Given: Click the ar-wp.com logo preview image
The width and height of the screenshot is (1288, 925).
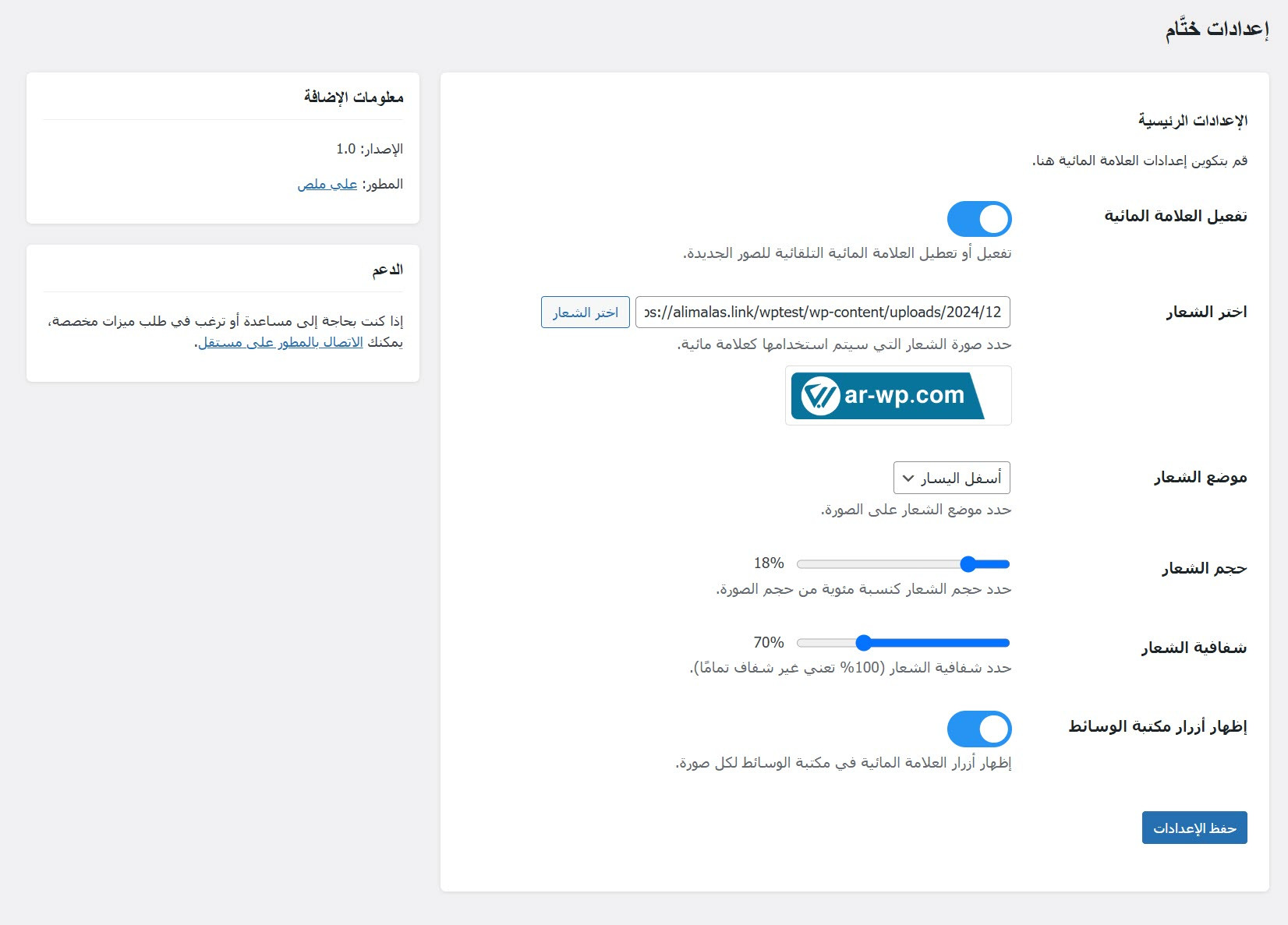Looking at the screenshot, I should 898,396.
